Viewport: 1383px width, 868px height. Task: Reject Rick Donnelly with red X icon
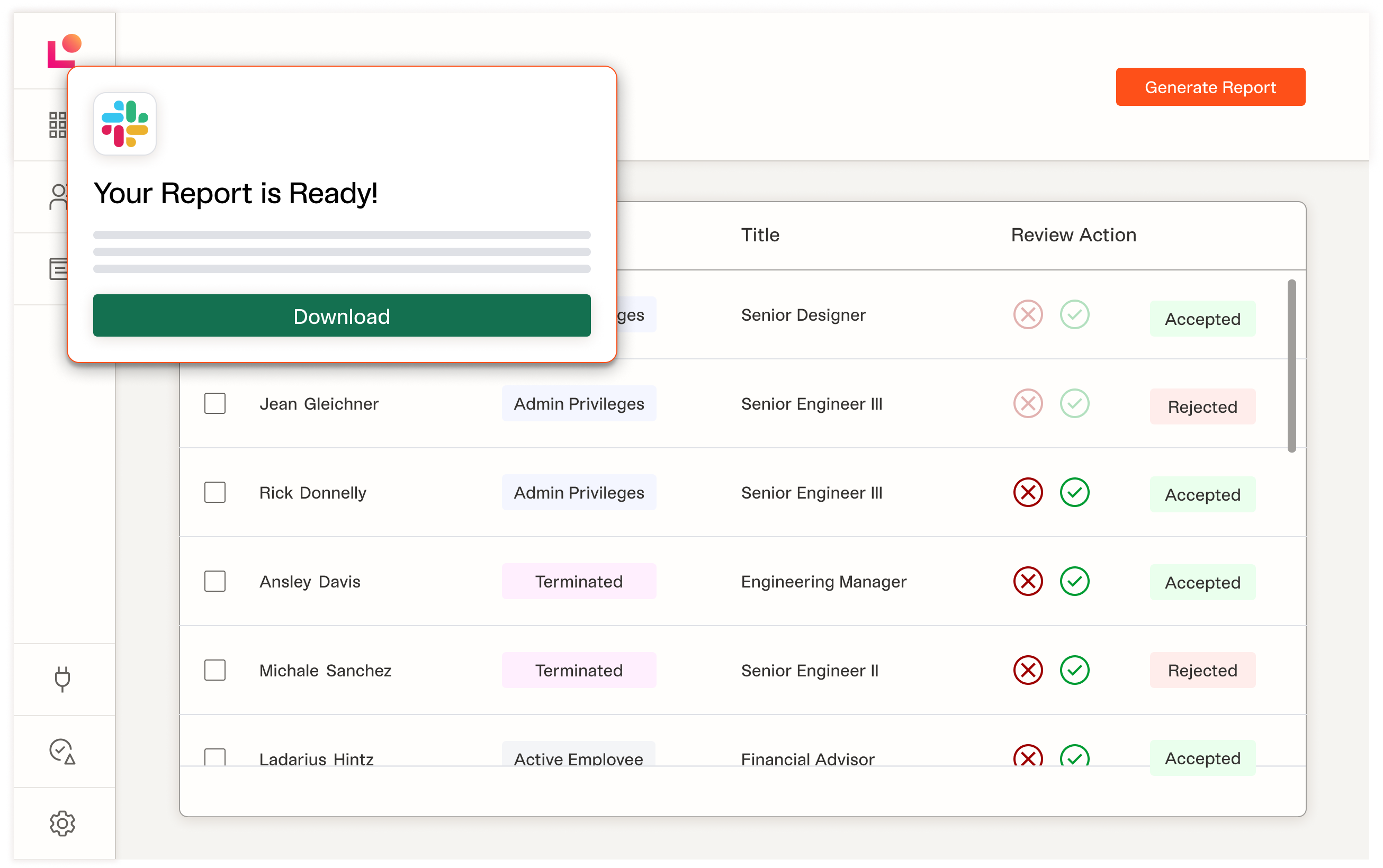[x=1028, y=493]
